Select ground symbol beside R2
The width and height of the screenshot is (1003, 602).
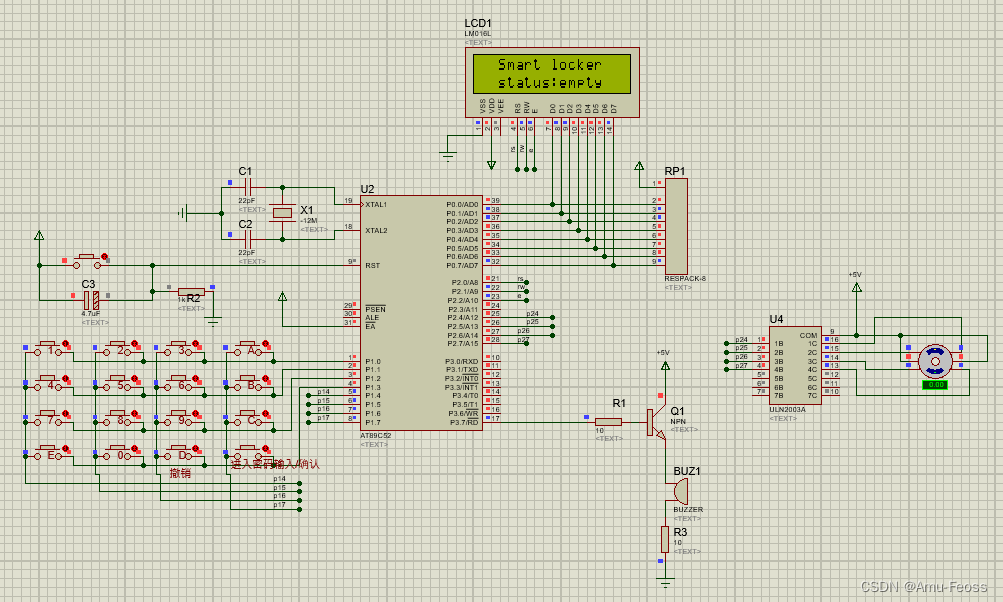point(213,322)
